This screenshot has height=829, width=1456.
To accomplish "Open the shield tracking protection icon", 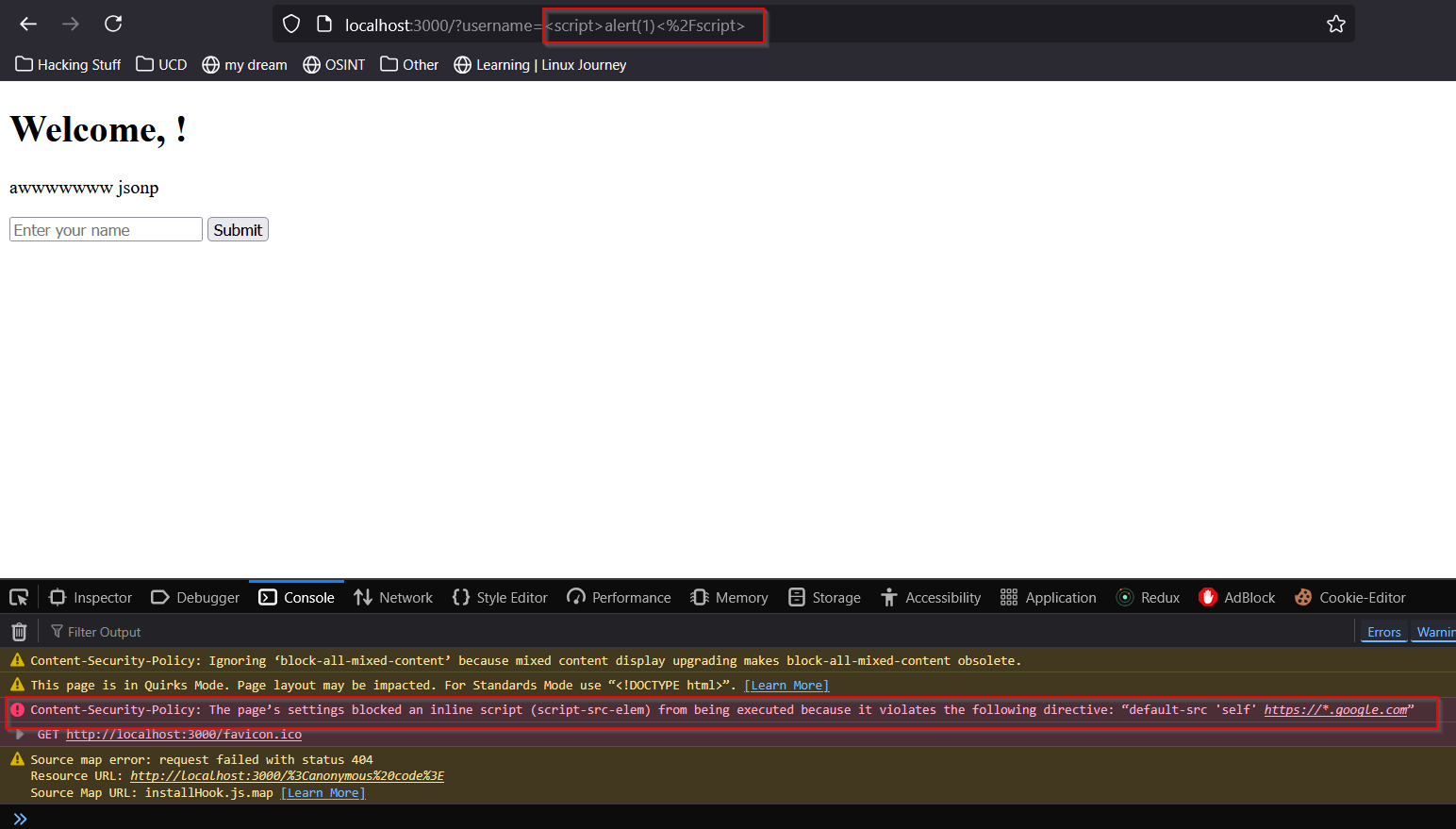I will coord(291,25).
